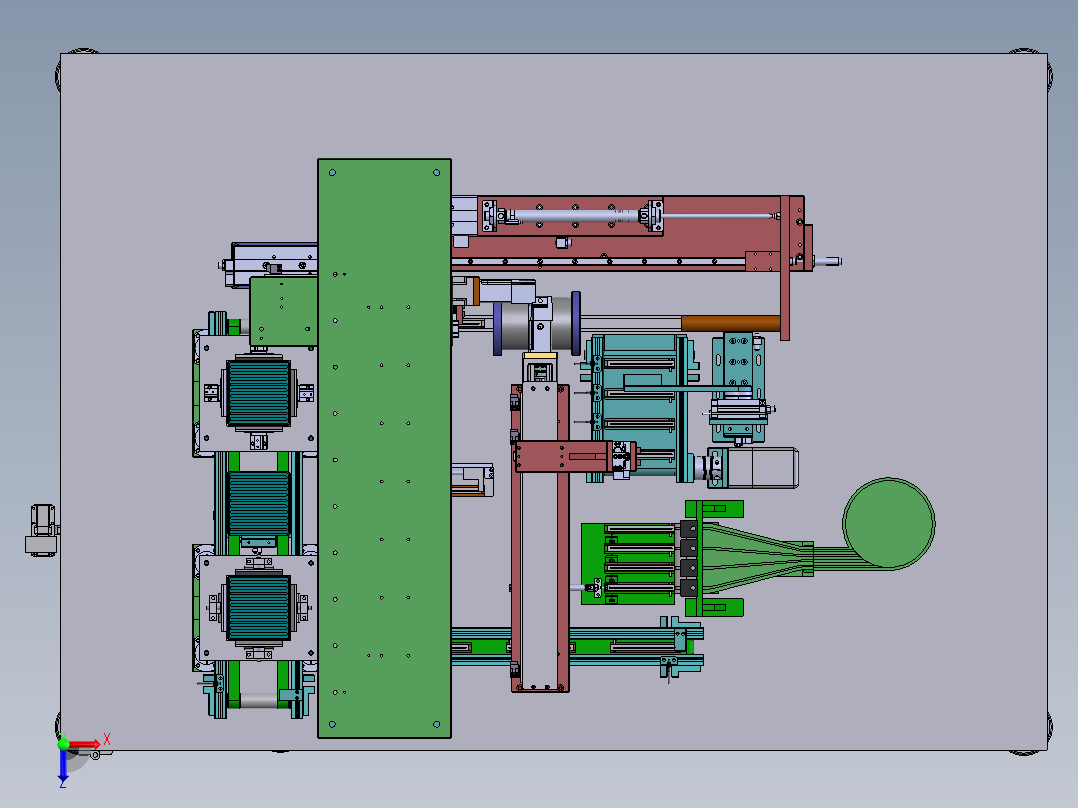Select the tall red vertical bracket at top right
The height and width of the screenshot is (808, 1078).
point(785,268)
